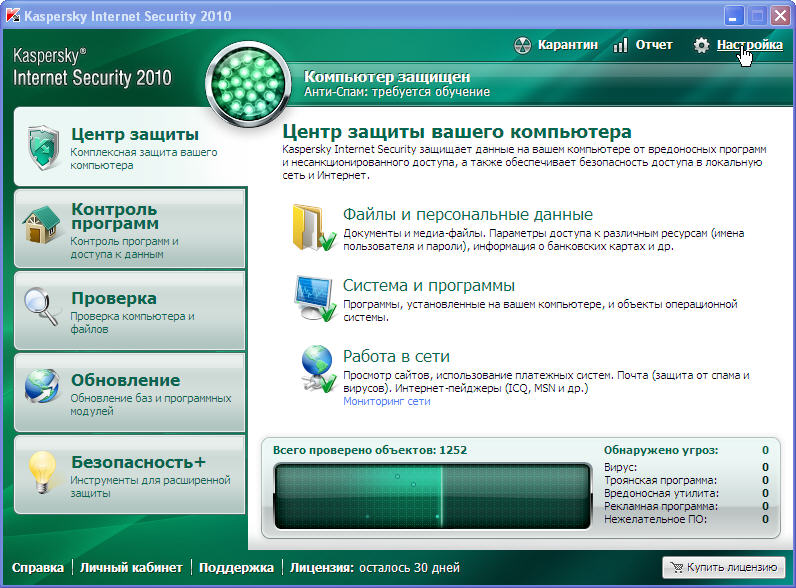Image resolution: width=796 pixels, height=588 pixels.
Task: Go to the Обновление tab
Action: coord(130,393)
